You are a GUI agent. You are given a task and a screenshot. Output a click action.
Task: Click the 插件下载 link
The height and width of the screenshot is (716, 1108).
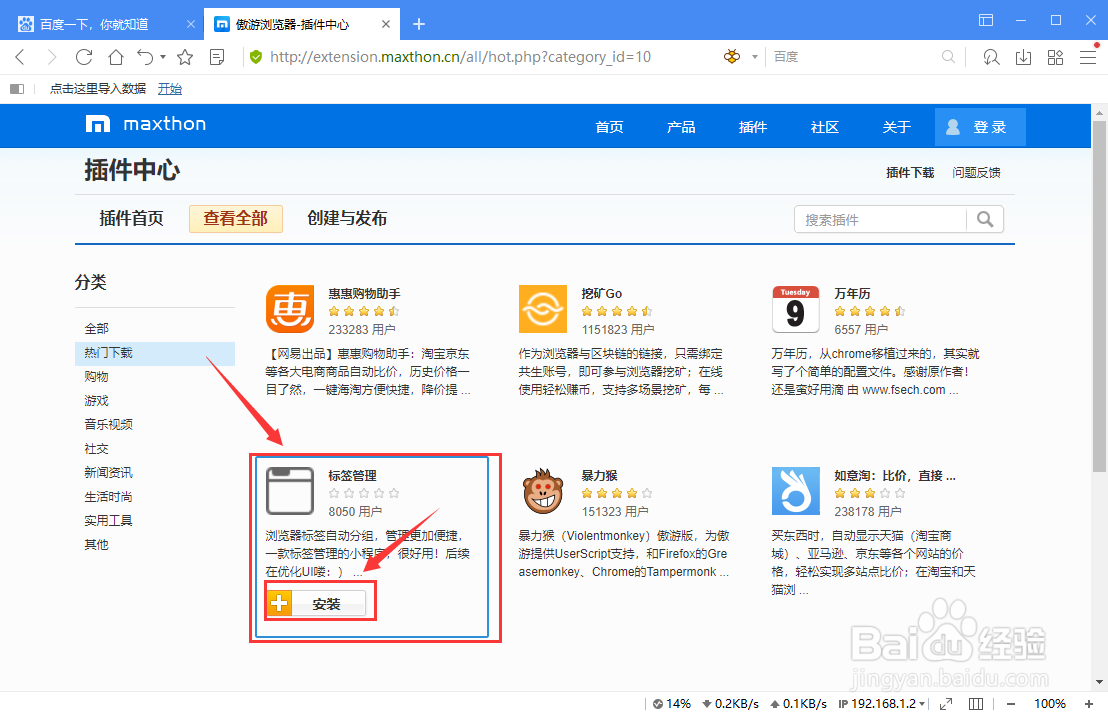click(x=910, y=172)
